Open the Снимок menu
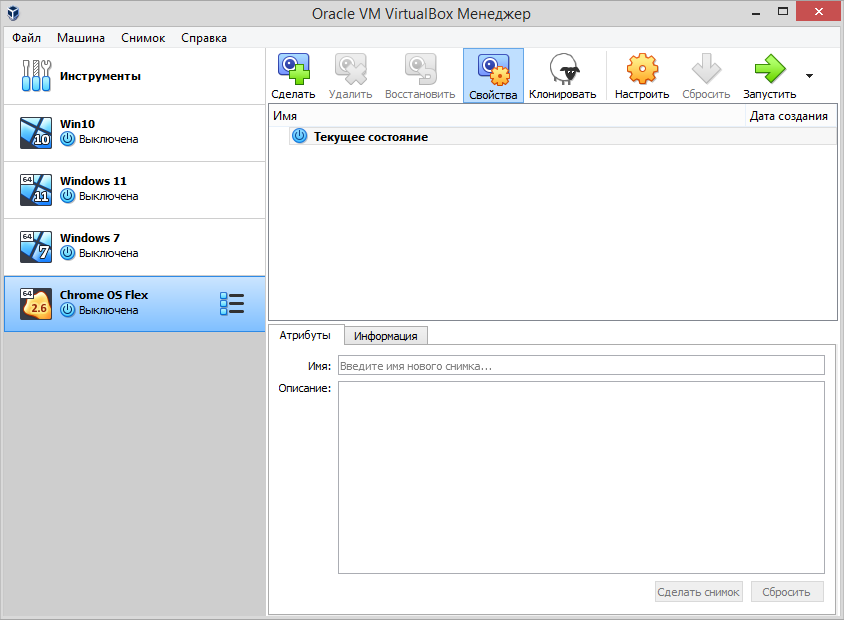This screenshot has width=844, height=620. (x=143, y=38)
